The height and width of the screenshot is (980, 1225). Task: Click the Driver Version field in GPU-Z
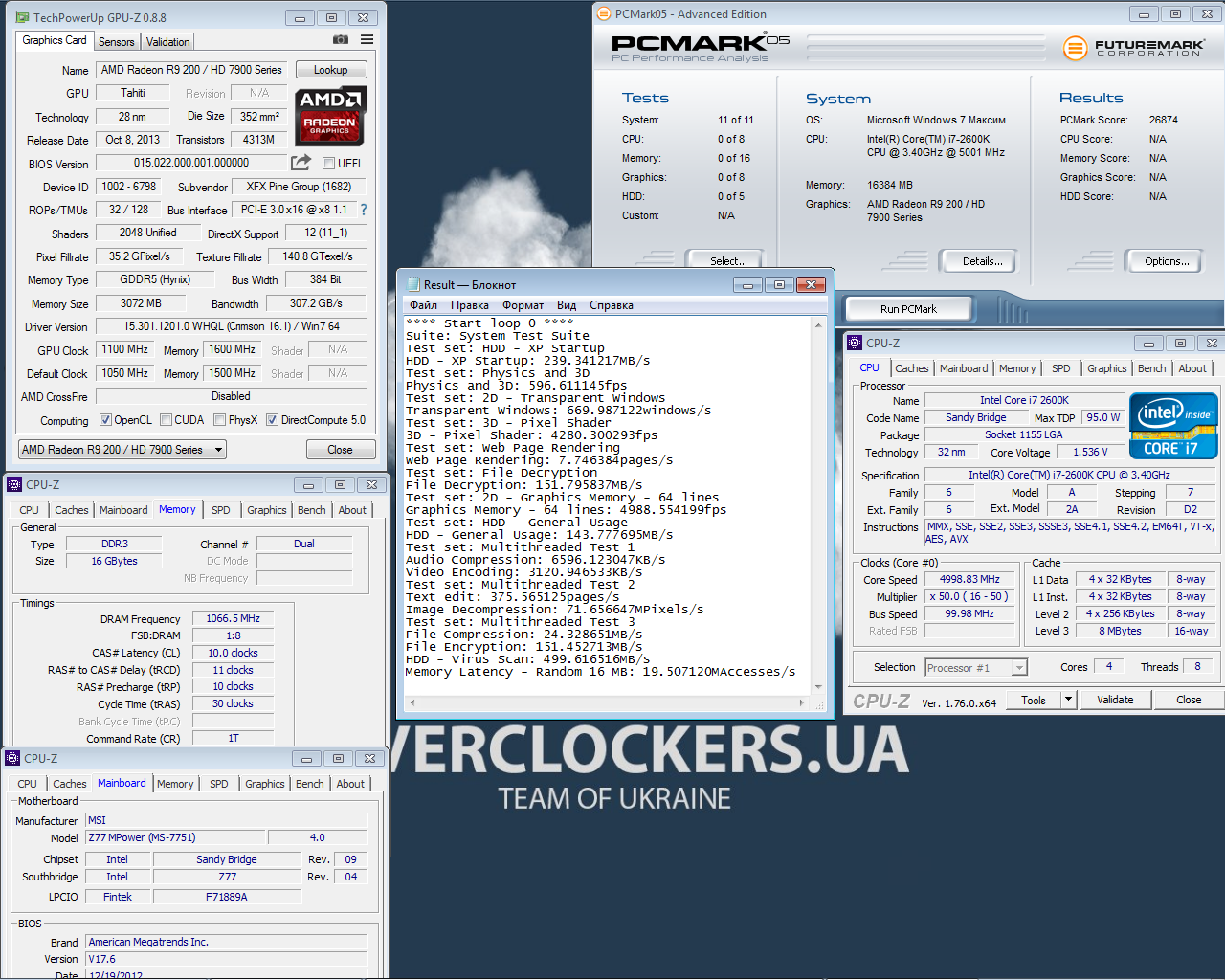point(232,326)
